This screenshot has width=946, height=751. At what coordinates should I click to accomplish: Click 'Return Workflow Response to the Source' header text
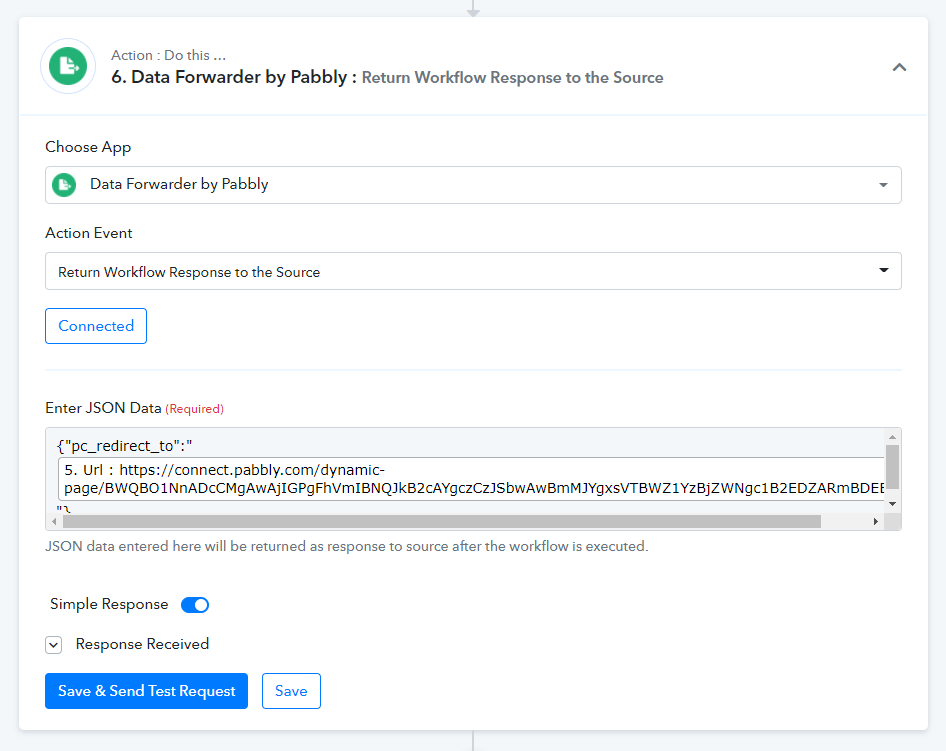click(512, 78)
